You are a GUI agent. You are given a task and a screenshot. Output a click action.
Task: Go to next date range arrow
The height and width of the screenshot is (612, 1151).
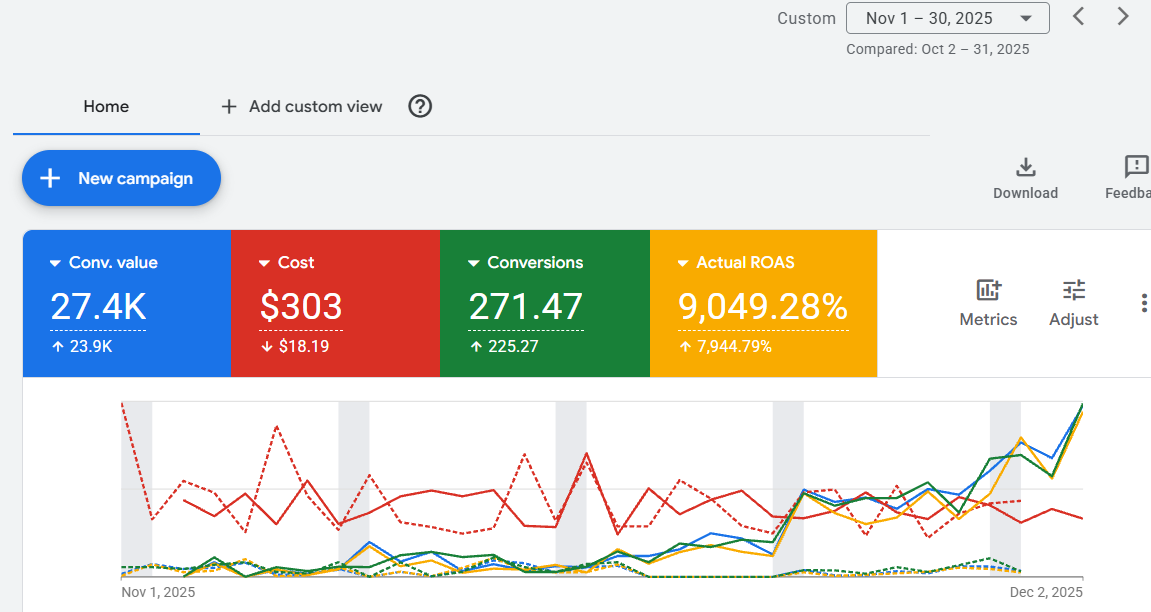tap(1123, 17)
